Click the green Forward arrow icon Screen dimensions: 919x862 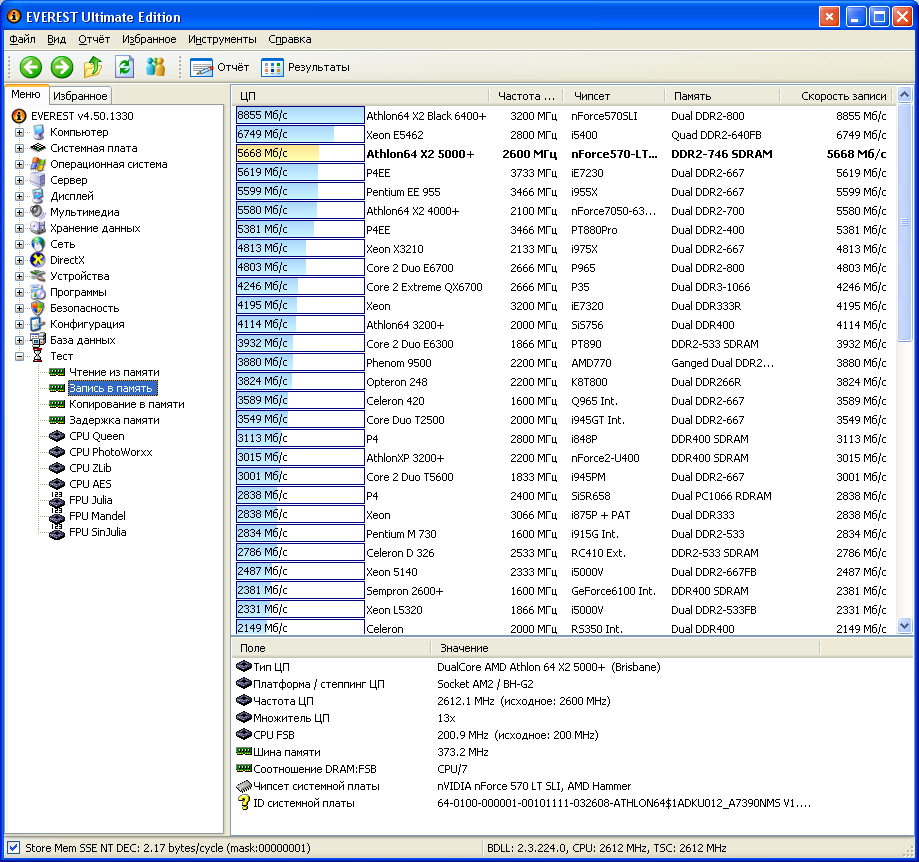click(62, 67)
